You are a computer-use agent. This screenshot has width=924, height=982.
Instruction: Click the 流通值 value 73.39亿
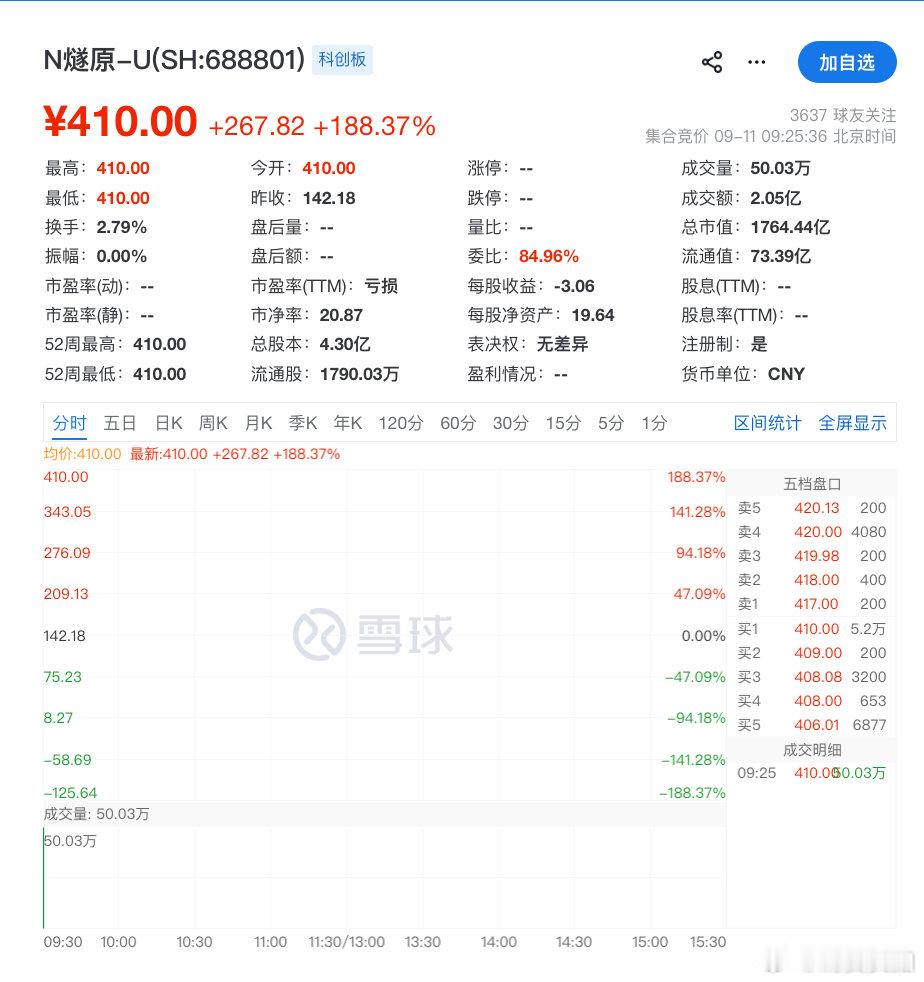(781, 256)
